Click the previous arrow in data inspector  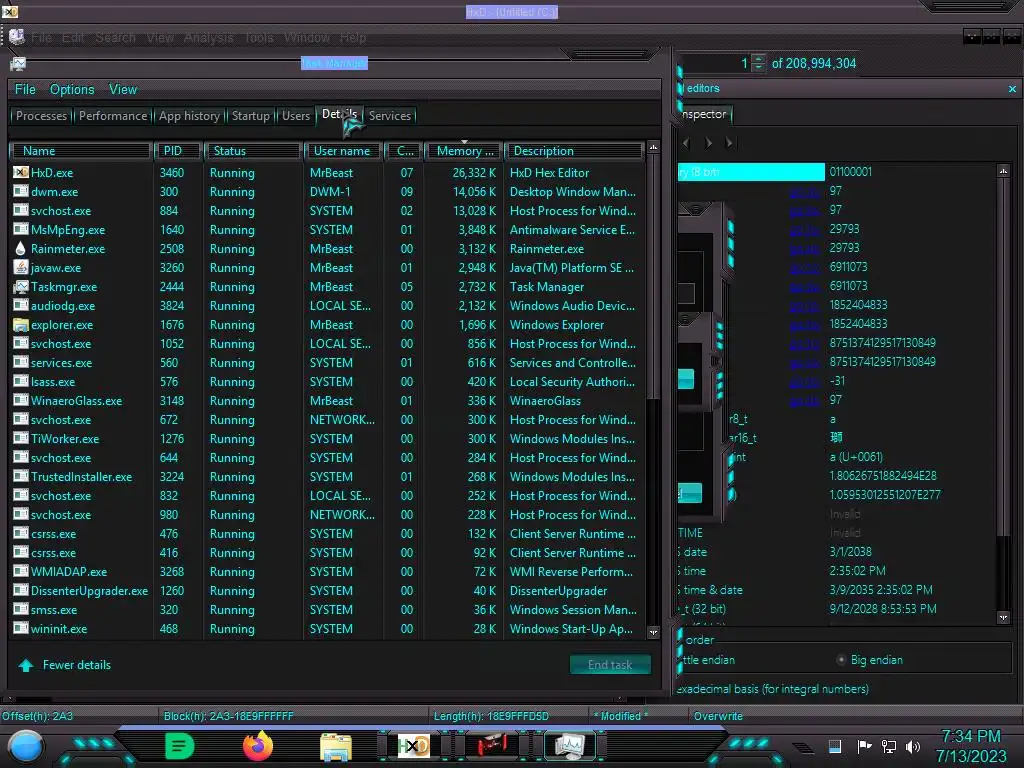point(686,142)
